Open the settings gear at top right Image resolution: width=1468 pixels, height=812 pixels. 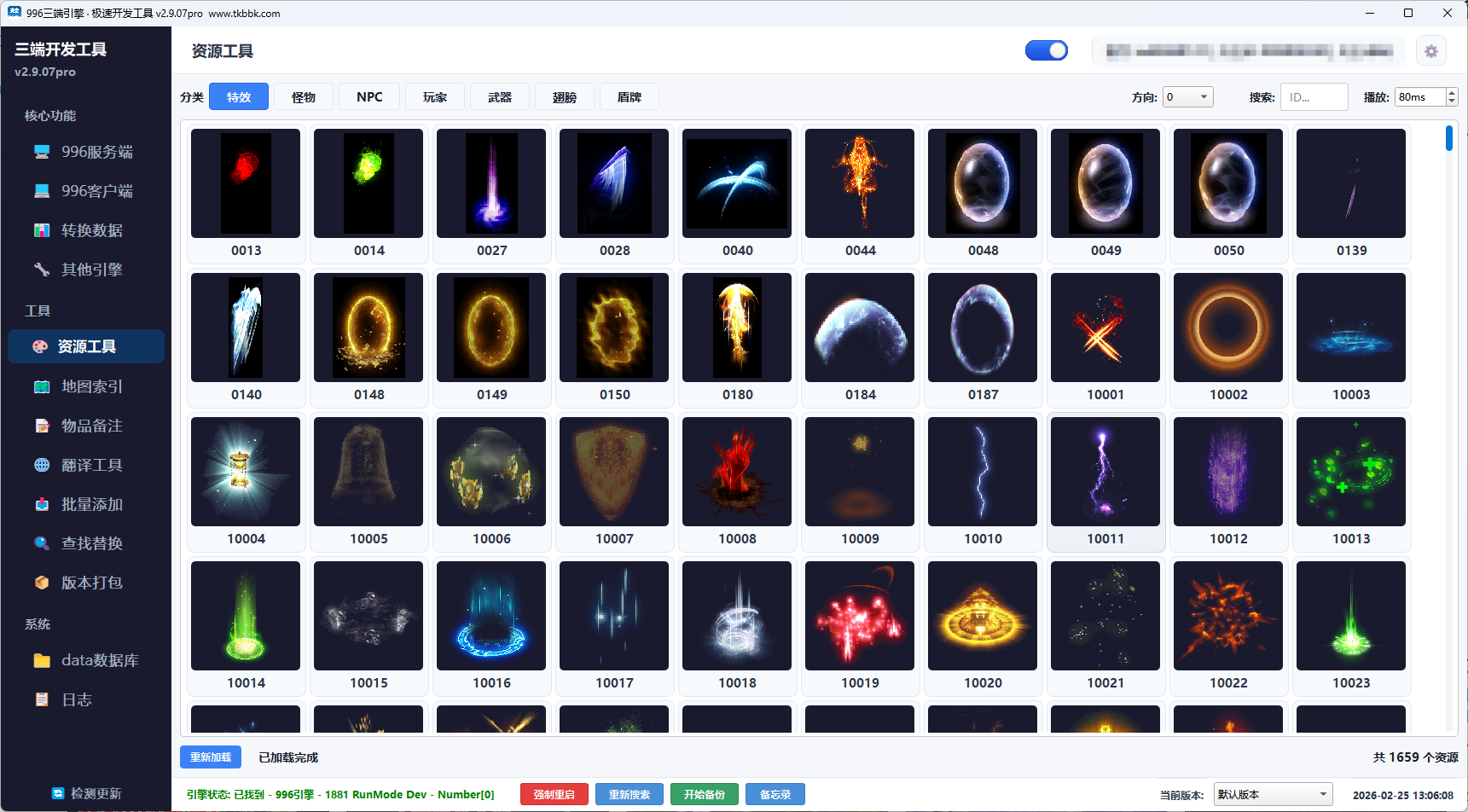[x=1430, y=50]
